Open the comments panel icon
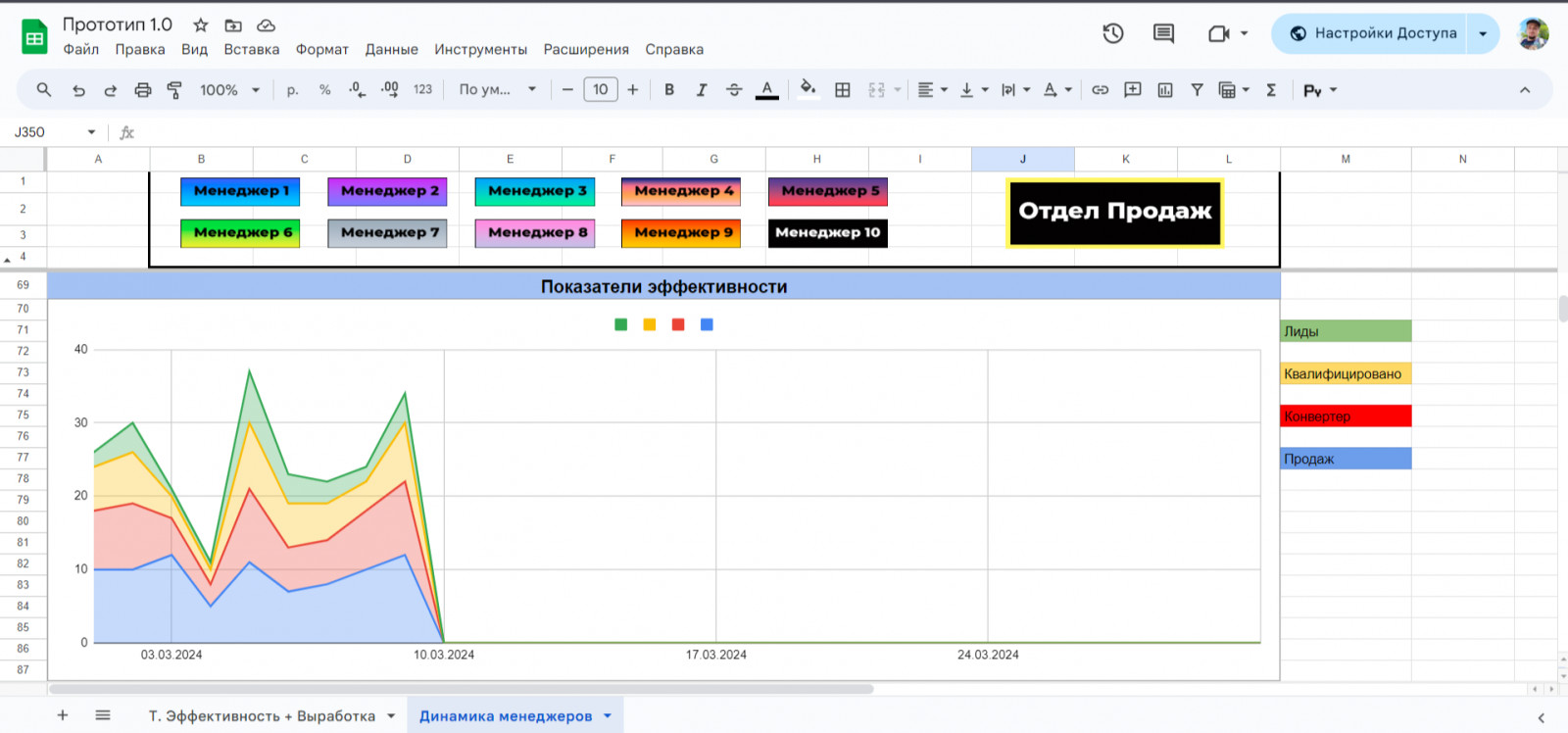The height and width of the screenshot is (733, 1568). pos(1163,33)
